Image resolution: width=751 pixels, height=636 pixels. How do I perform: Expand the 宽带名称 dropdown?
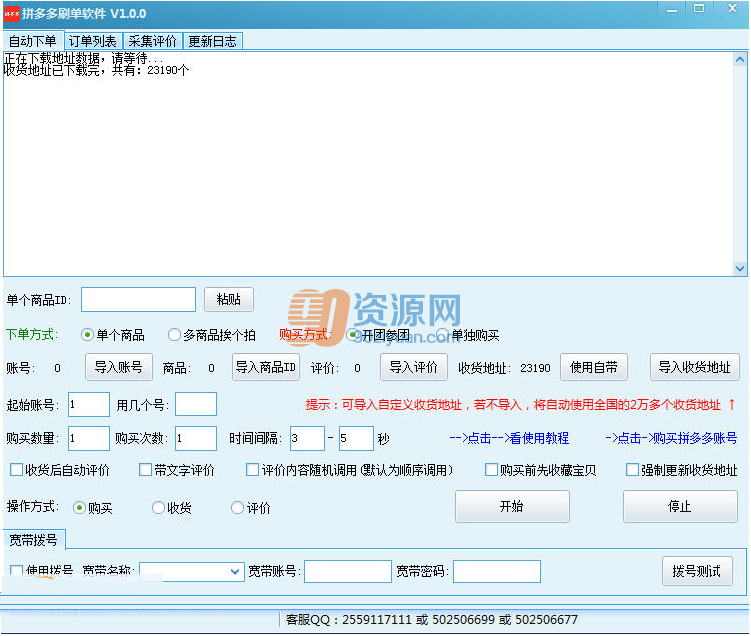pos(234,571)
